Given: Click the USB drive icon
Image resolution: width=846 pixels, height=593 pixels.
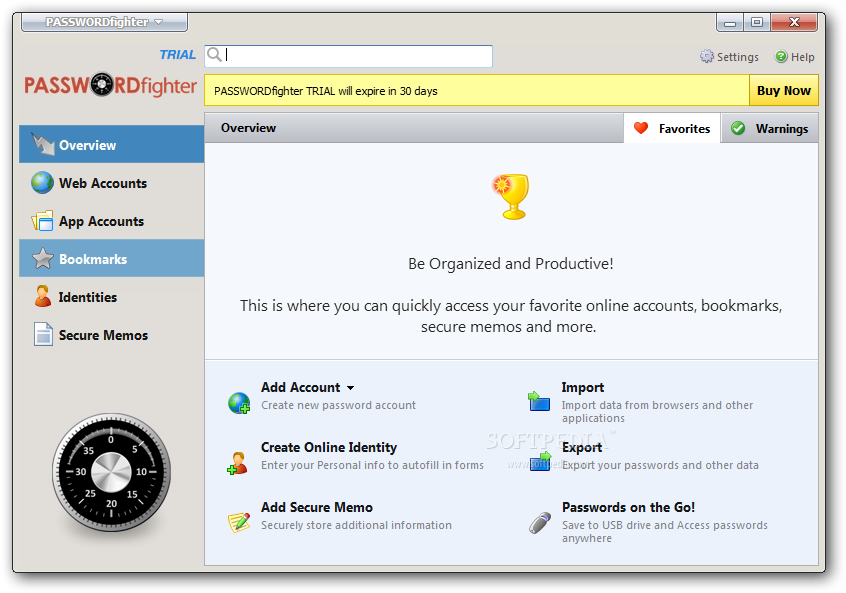Looking at the screenshot, I should (540, 523).
